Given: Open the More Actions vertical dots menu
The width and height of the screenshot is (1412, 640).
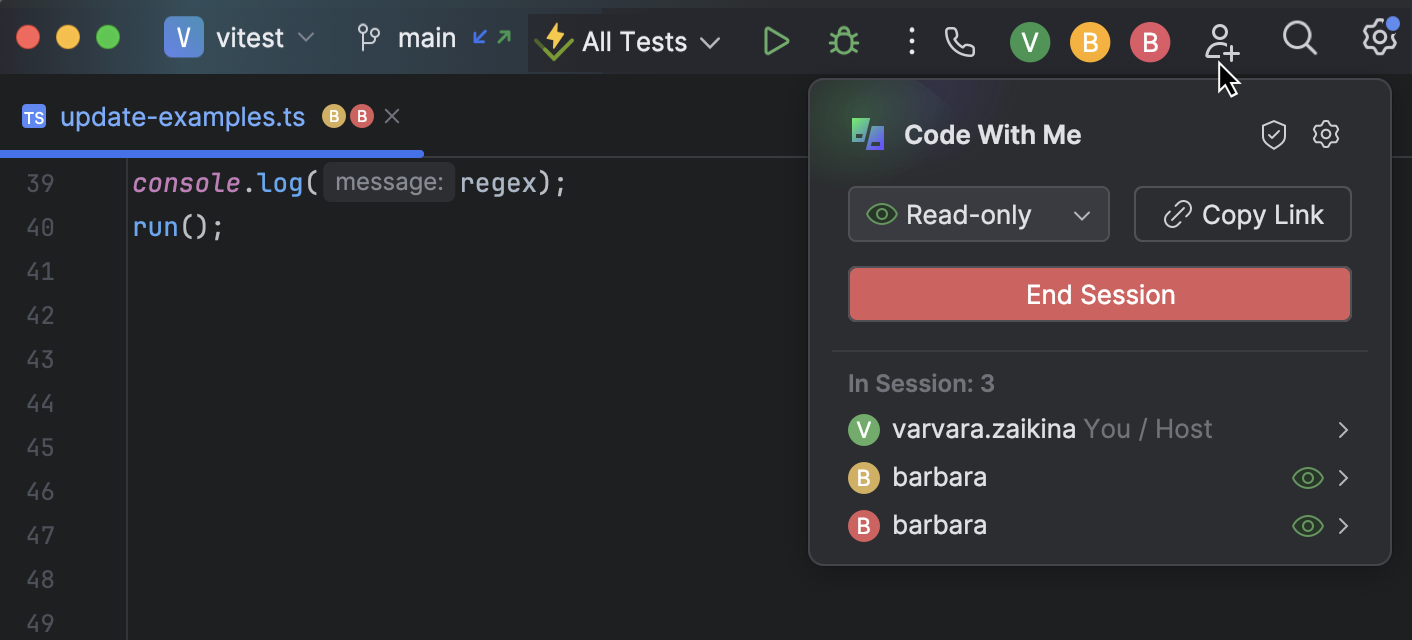Looking at the screenshot, I should click(x=911, y=41).
